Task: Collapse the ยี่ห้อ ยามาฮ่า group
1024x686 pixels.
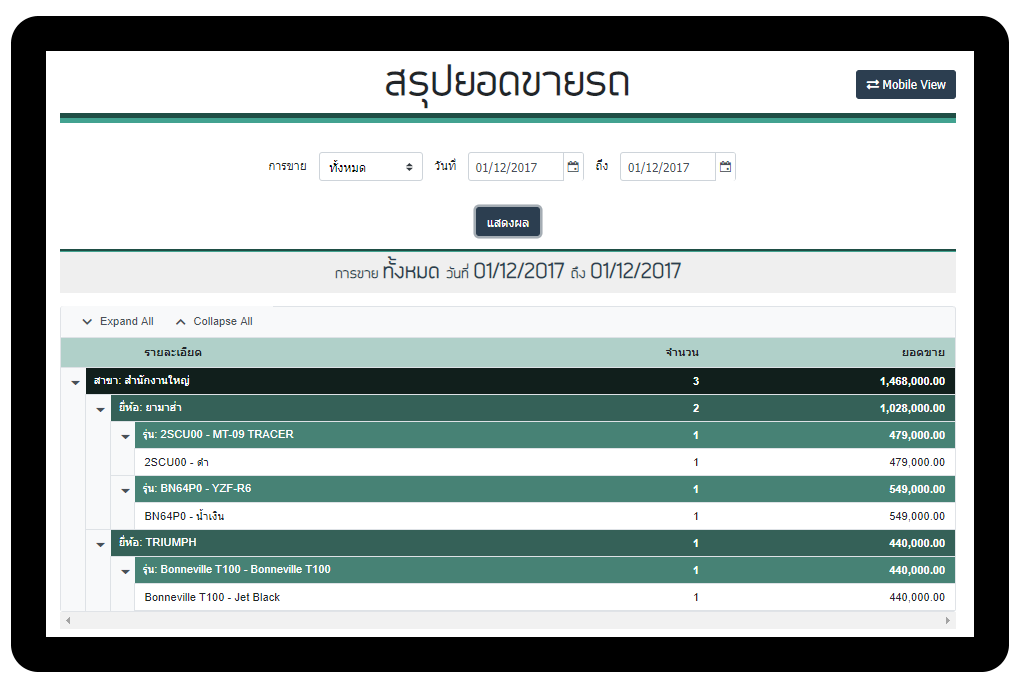Action: pyautogui.click(x=100, y=409)
